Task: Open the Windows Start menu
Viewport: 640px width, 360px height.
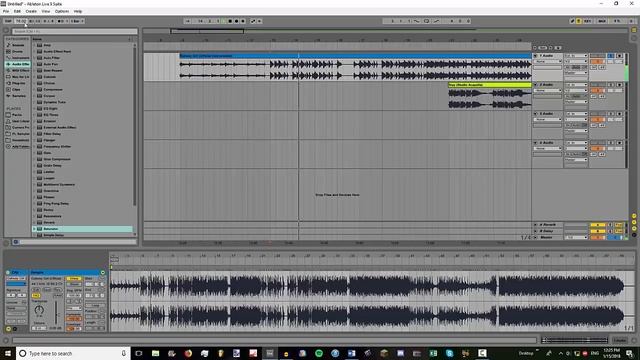Action: [x=7, y=353]
